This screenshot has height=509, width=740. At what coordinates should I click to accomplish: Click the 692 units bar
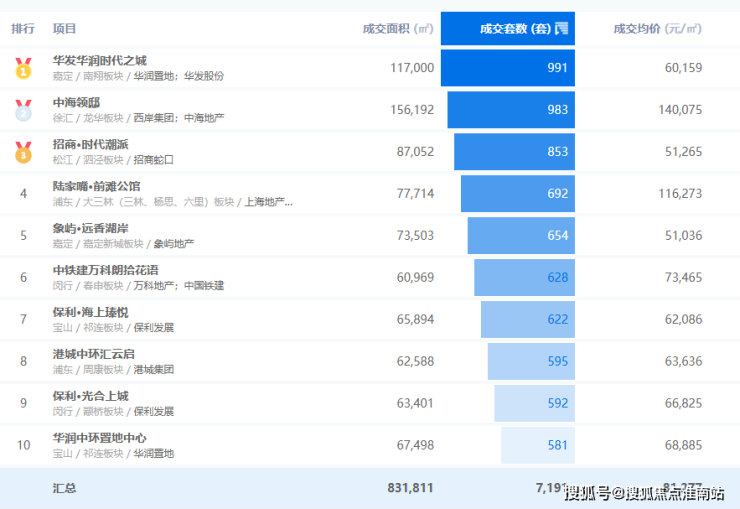point(518,194)
